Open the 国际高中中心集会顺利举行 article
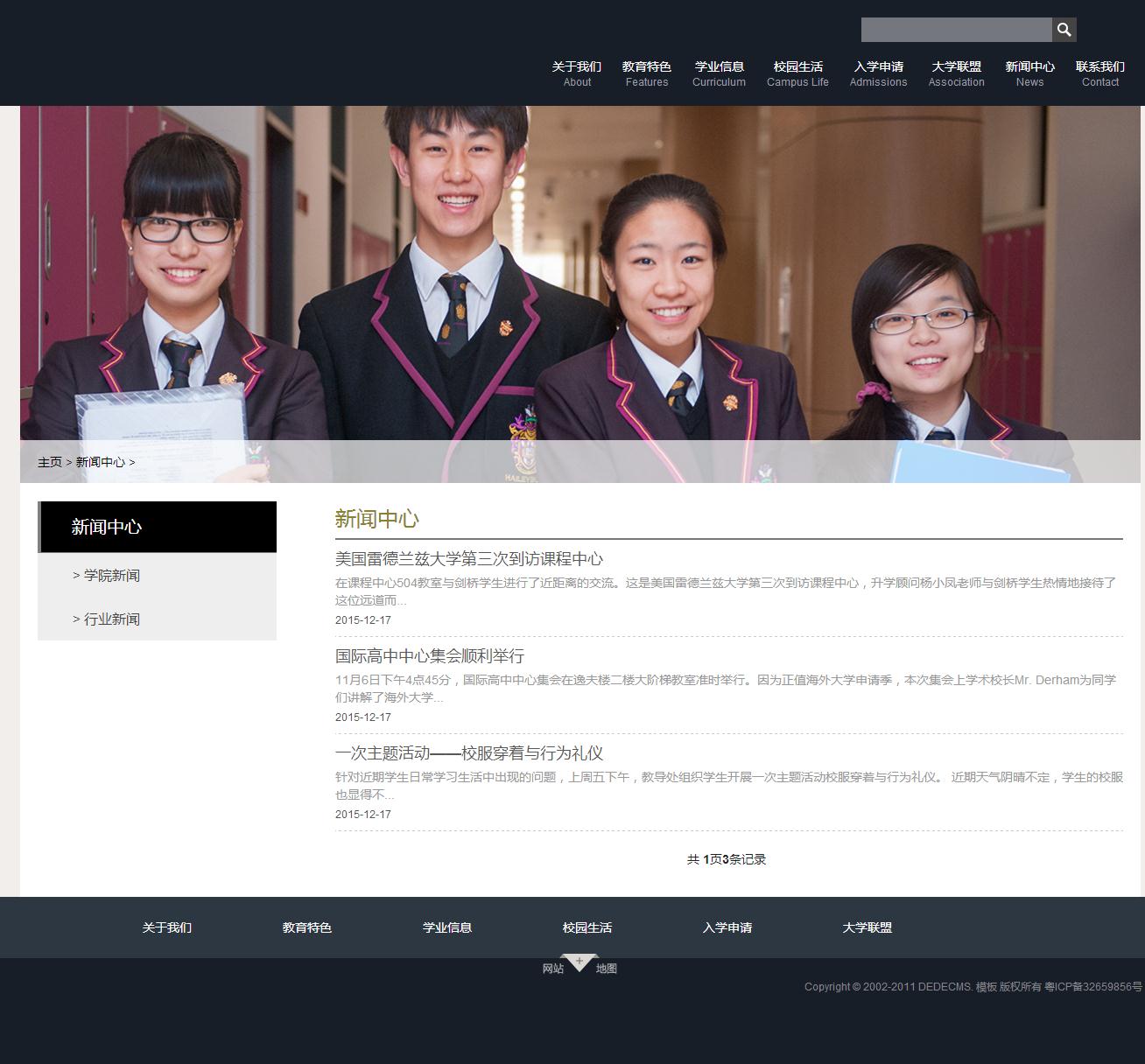 [x=429, y=656]
